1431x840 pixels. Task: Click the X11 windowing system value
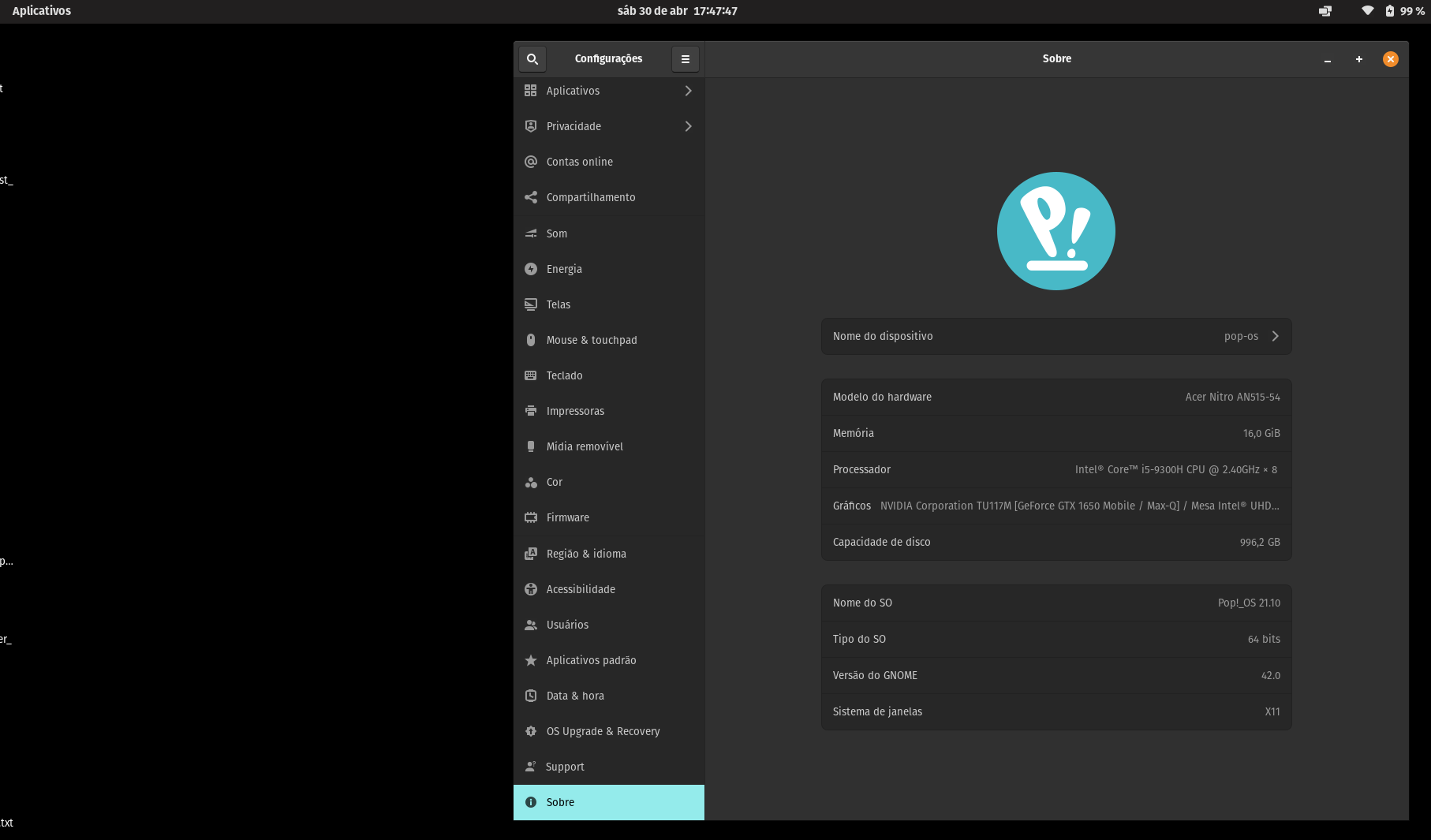coord(1272,711)
